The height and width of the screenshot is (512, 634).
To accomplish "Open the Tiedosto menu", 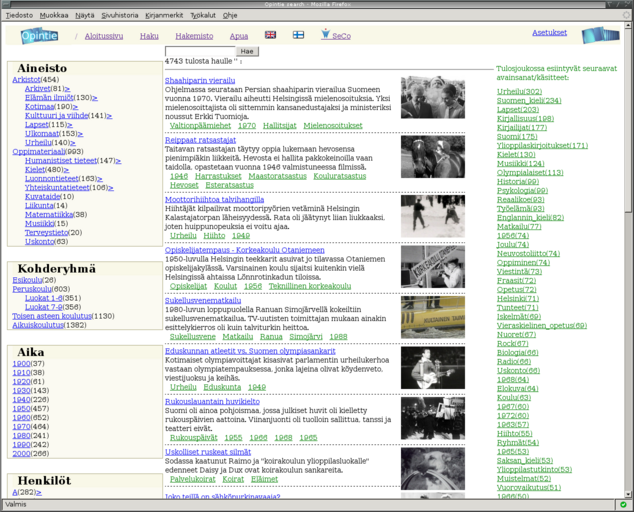I will [19, 15].
